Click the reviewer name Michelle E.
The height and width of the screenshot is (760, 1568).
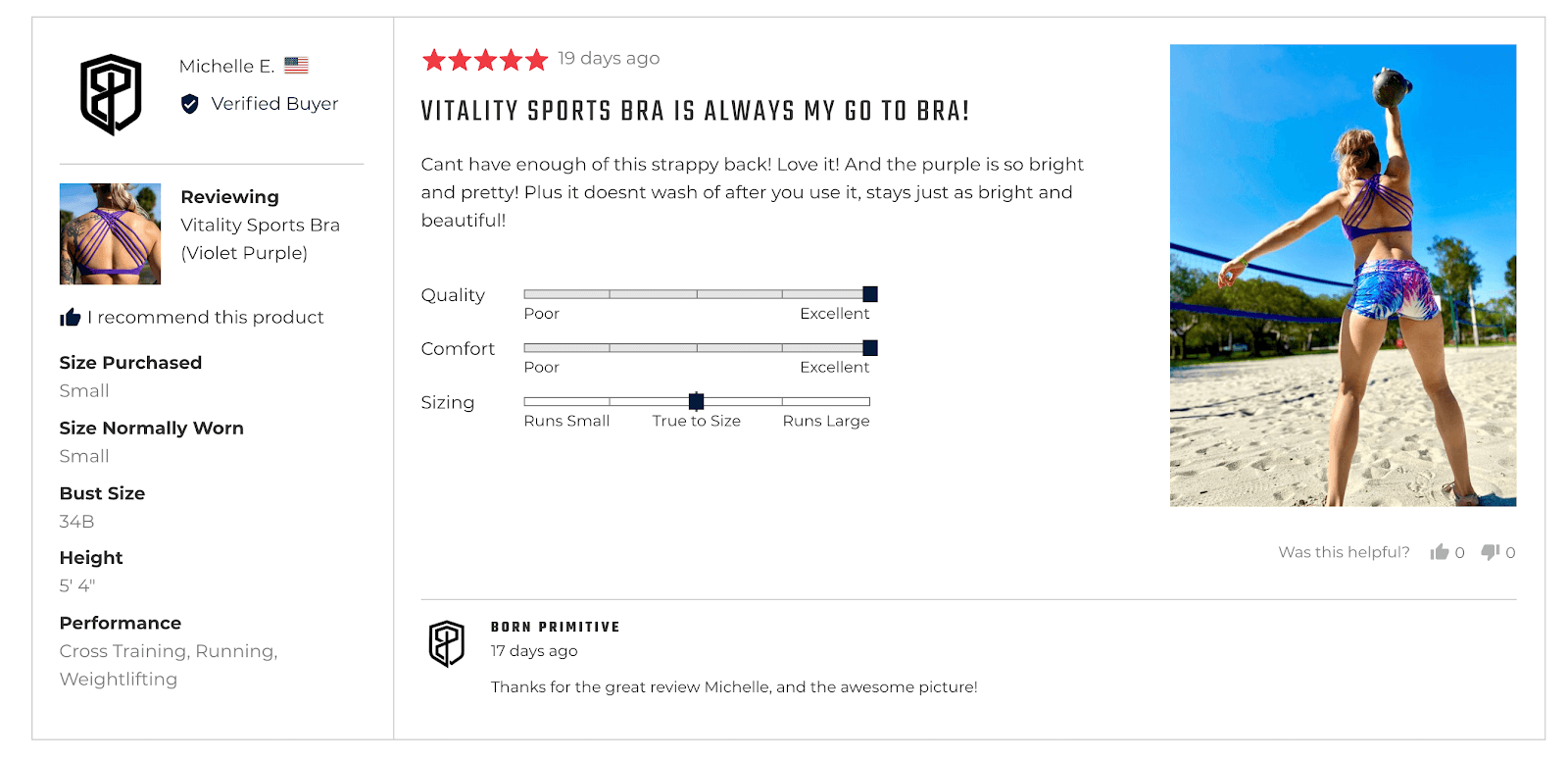point(226,66)
